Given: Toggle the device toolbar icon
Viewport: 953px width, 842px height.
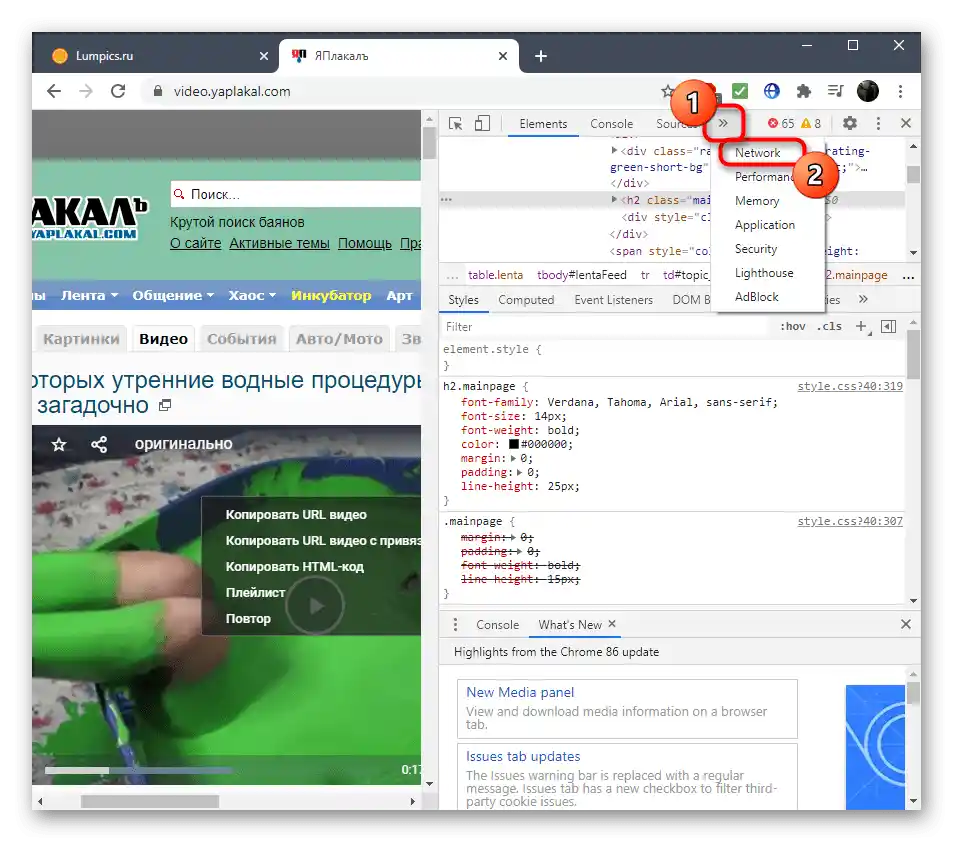Looking at the screenshot, I should [x=483, y=123].
